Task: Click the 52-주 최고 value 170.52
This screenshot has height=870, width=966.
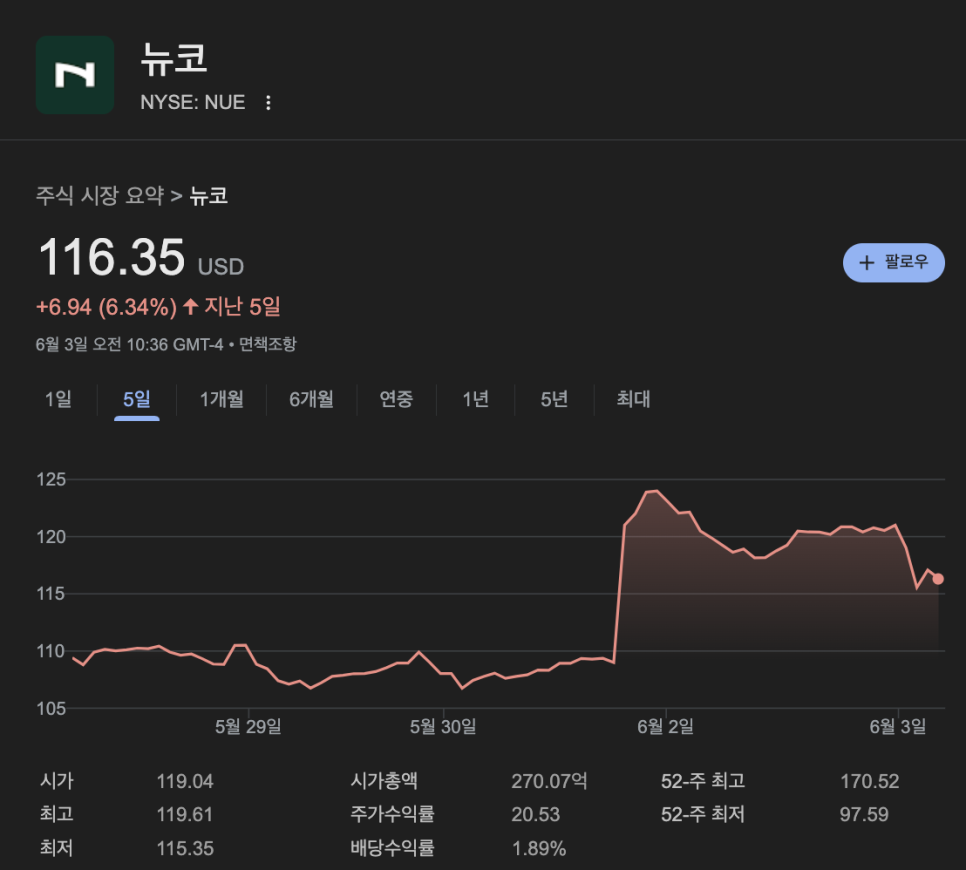Action: [869, 781]
